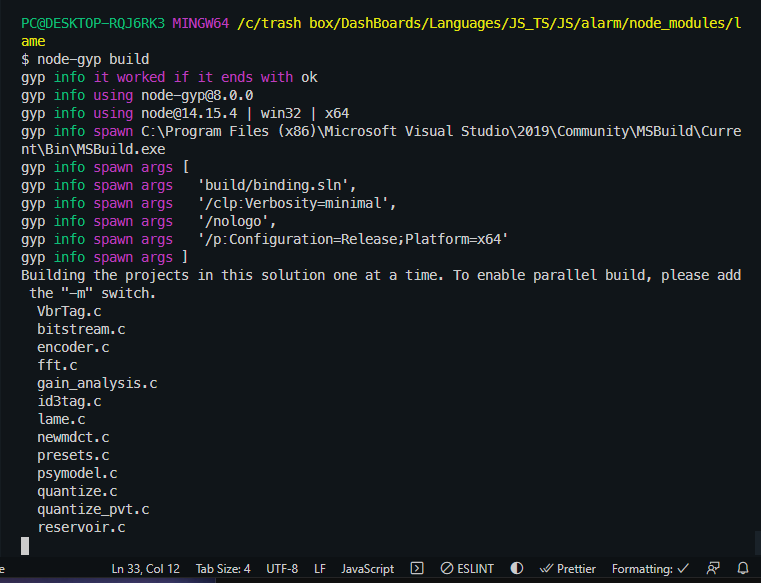Screen dimensions: 761x583
Task: Click the VbrTag.c line in build output
Action: click(x=69, y=311)
